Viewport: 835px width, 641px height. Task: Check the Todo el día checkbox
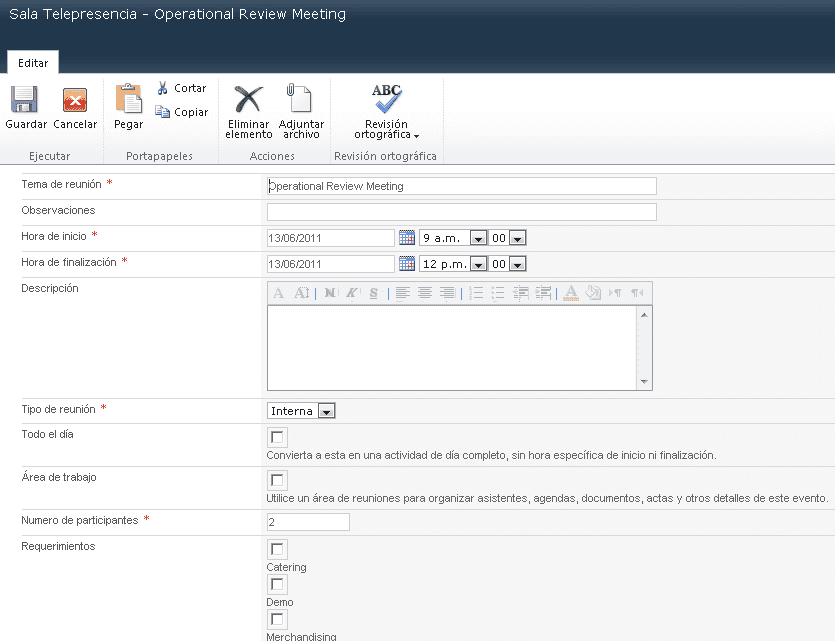coord(277,437)
